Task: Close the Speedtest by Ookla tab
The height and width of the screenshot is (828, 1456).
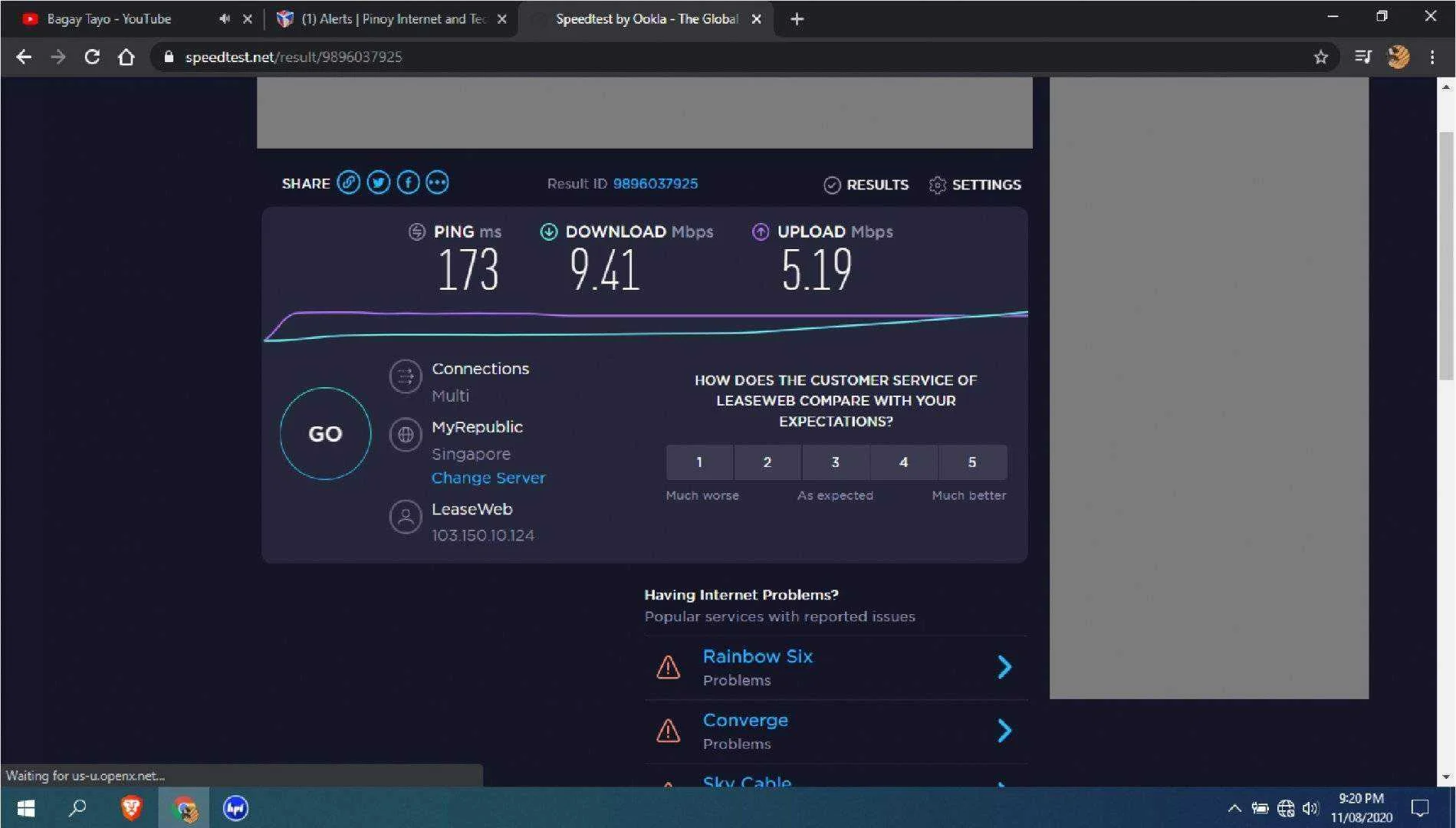Action: click(x=756, y=19)
